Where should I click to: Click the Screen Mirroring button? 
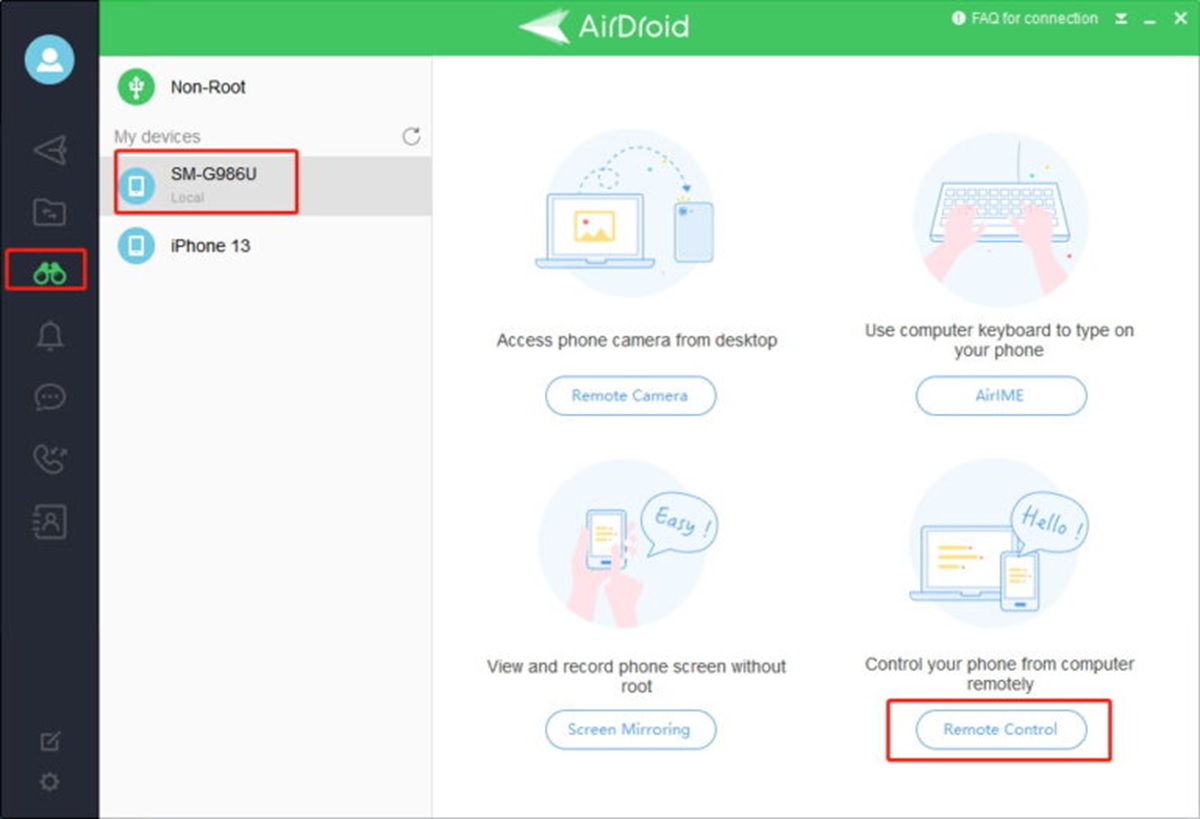tap(630, 729)
